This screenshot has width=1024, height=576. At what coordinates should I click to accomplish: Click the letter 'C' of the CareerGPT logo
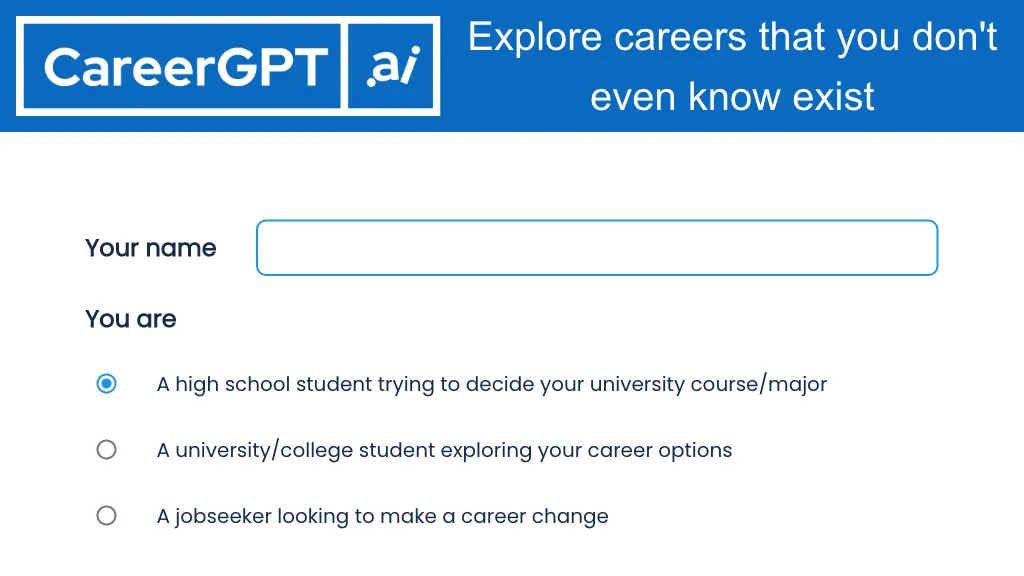62,67
